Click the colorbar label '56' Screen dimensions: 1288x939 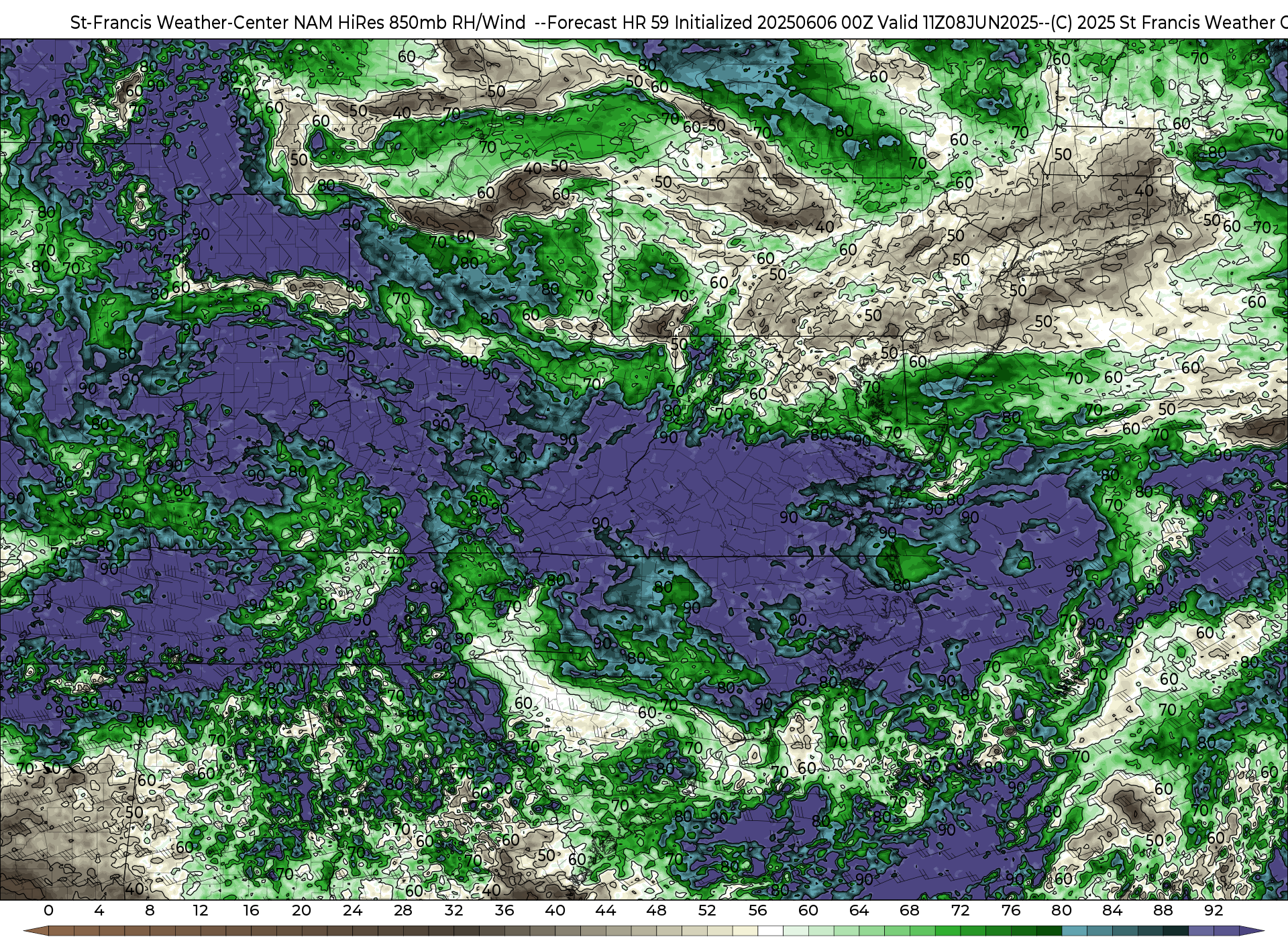[757, 911]
